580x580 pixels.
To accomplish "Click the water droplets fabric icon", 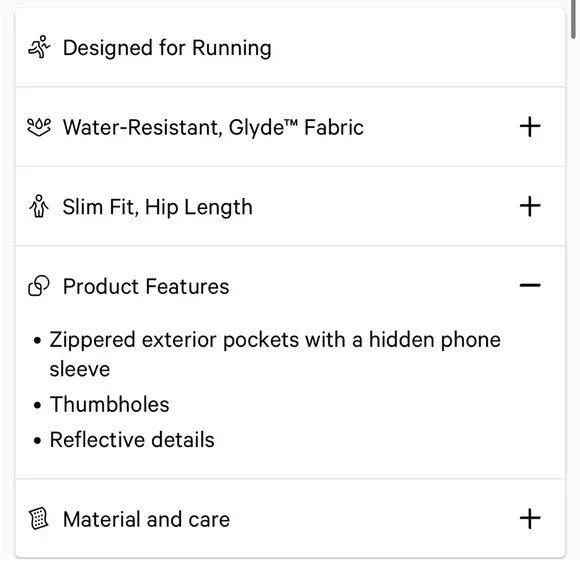I will 39,127.
